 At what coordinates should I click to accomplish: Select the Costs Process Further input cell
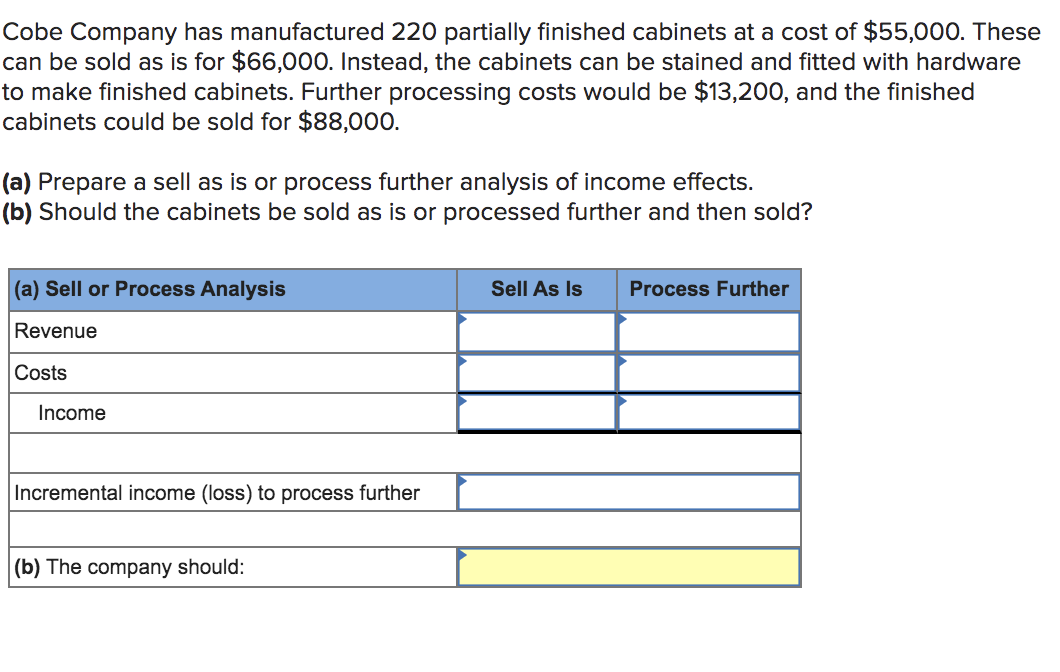[708, 373]
